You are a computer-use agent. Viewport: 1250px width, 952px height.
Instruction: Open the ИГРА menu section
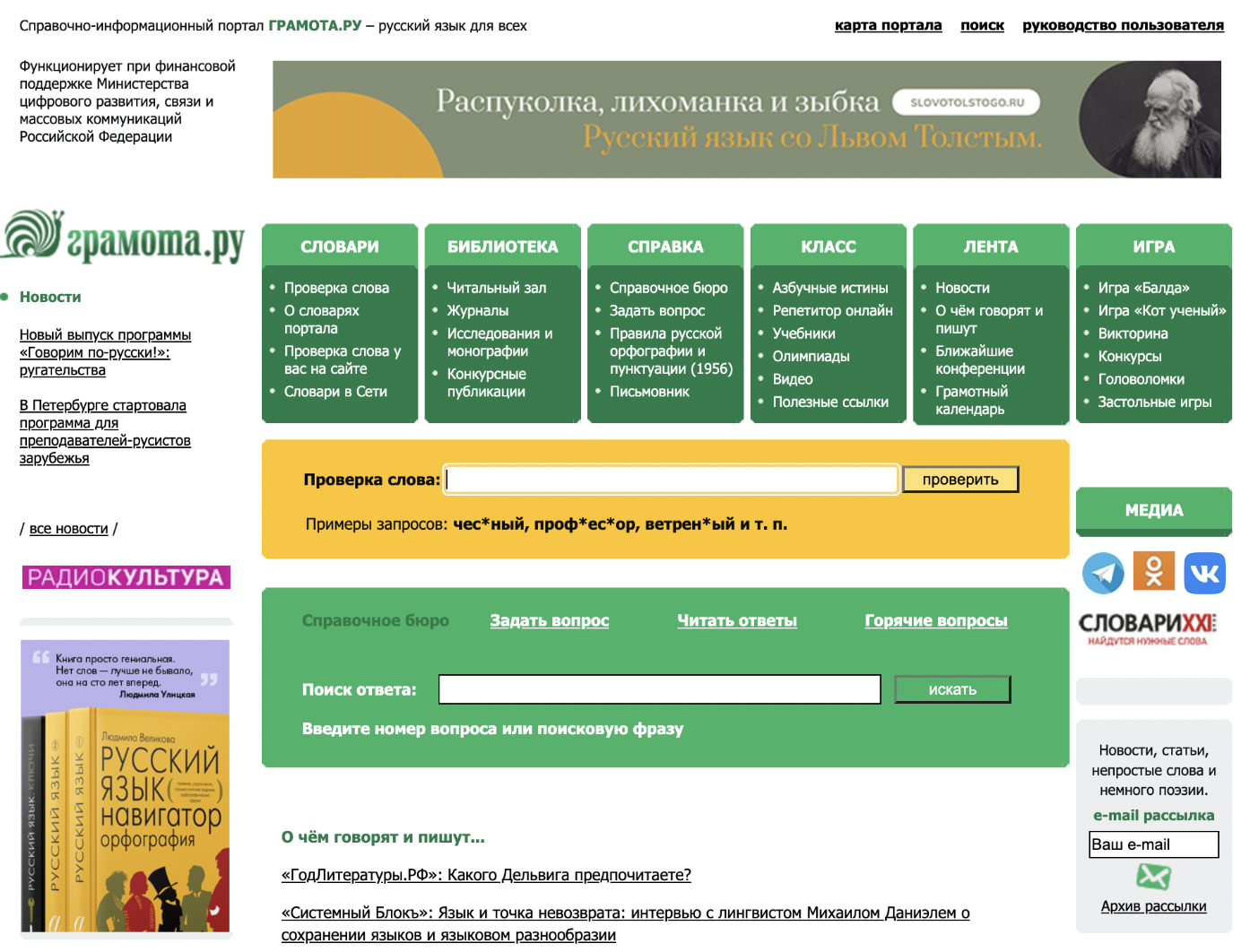(1154, 247)
